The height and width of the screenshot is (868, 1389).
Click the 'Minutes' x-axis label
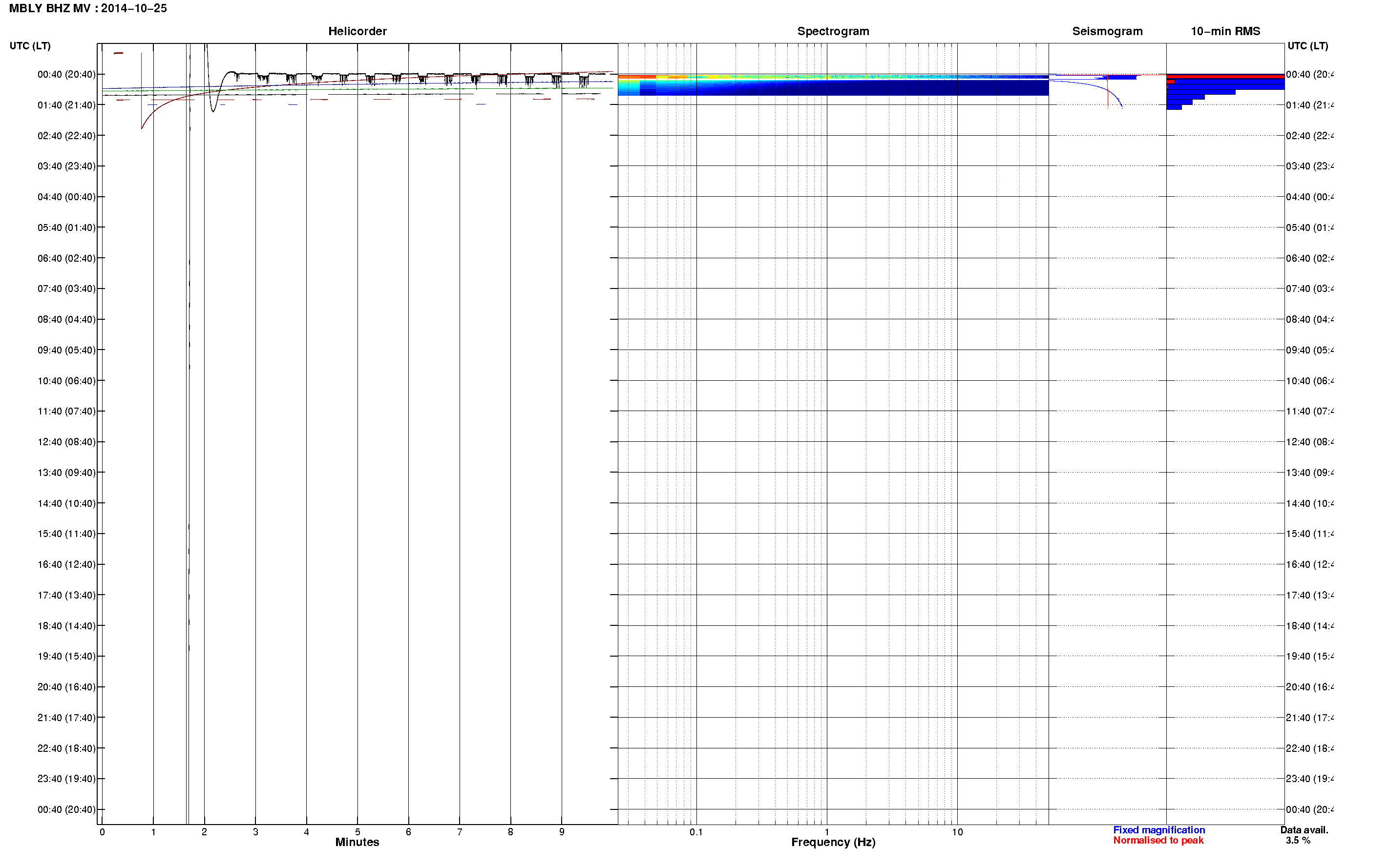pyautogui.click(x=357, y=842)
